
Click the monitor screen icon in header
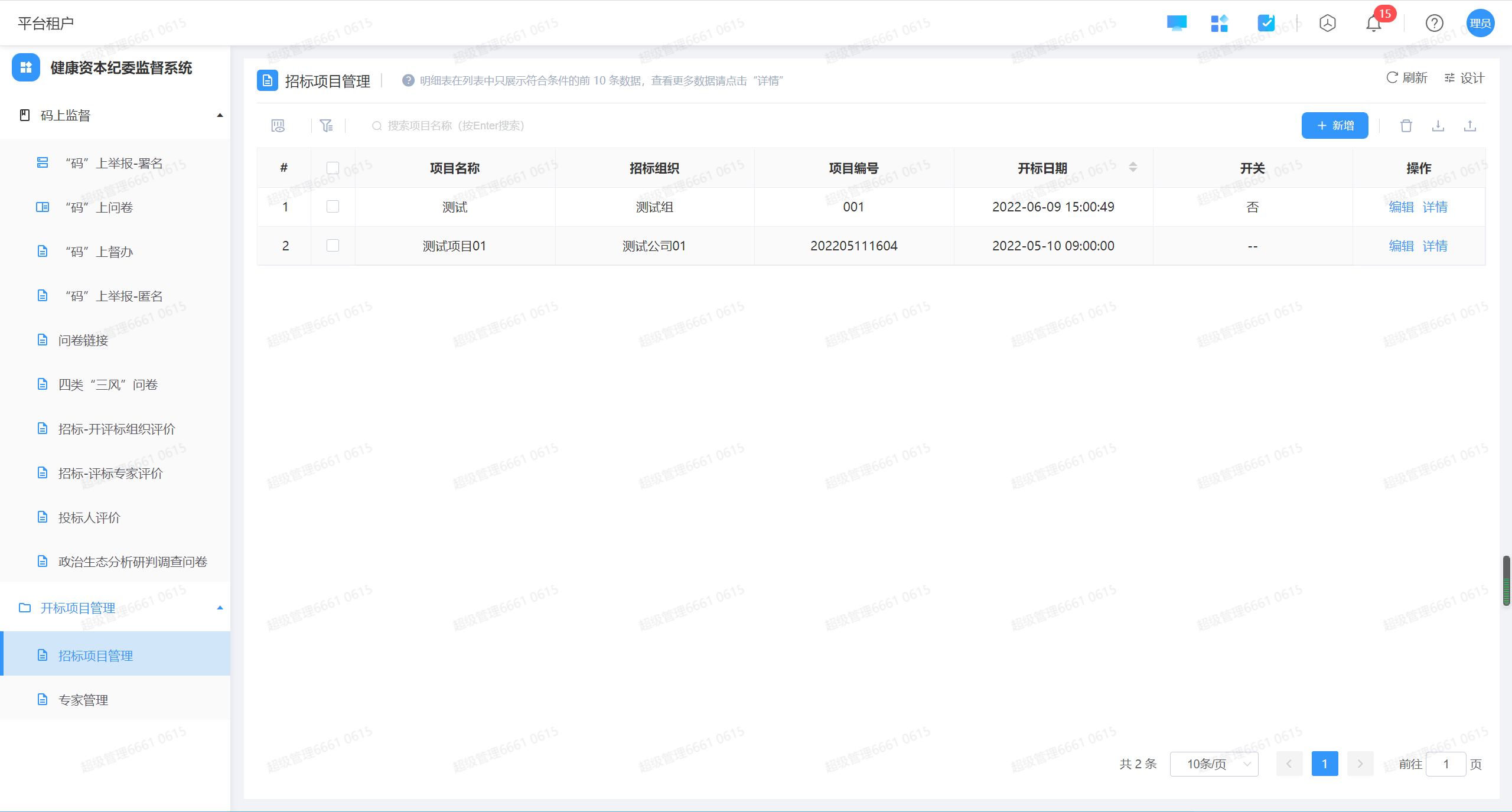tap(1176, 24)
